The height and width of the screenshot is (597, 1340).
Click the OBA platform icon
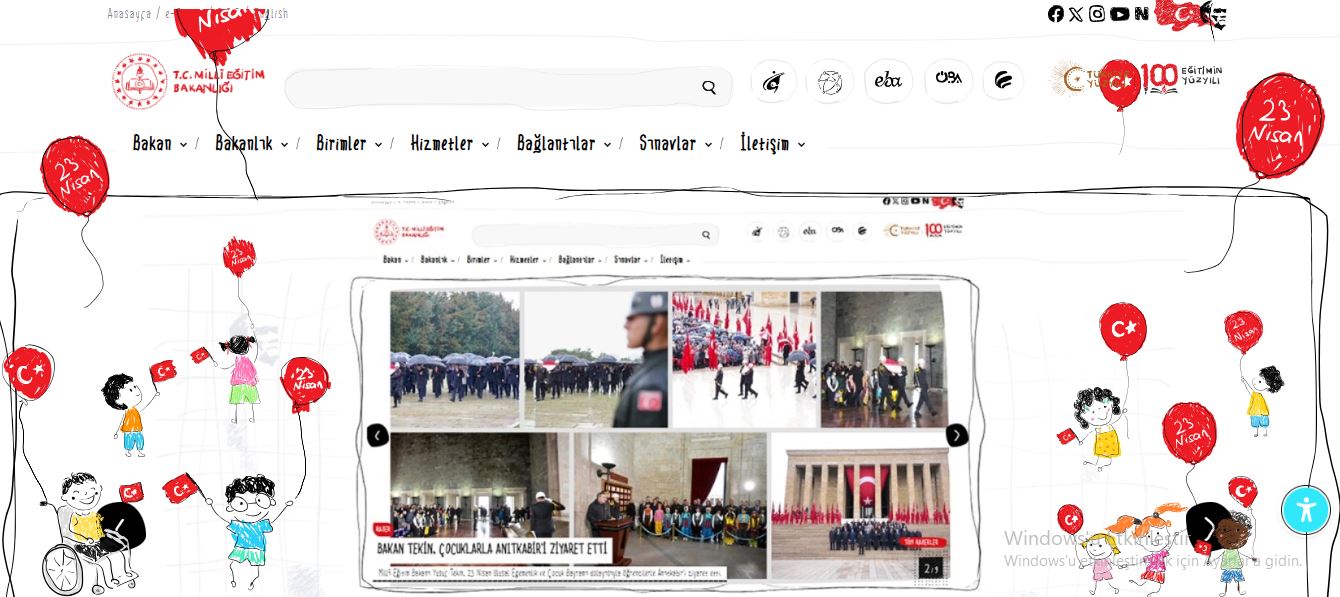tap(948, 81)
